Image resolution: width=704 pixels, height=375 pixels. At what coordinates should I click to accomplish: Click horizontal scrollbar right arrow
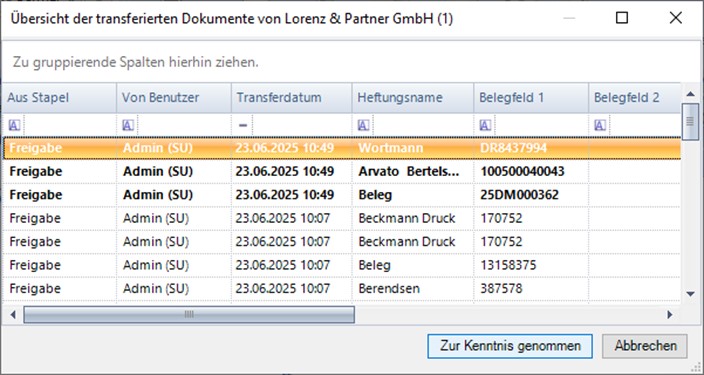(670, 314)
